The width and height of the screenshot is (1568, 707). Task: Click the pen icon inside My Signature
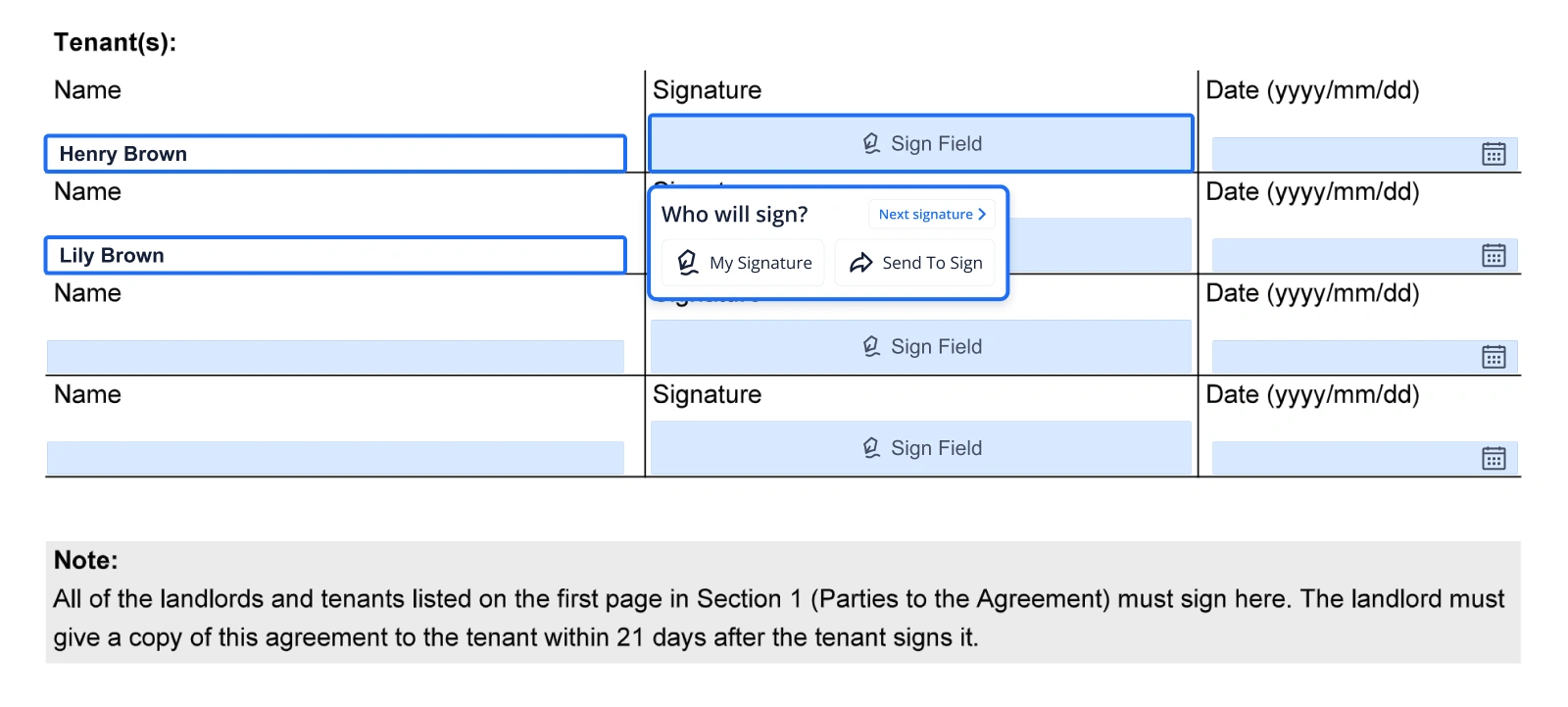click(x=689, y=262)
